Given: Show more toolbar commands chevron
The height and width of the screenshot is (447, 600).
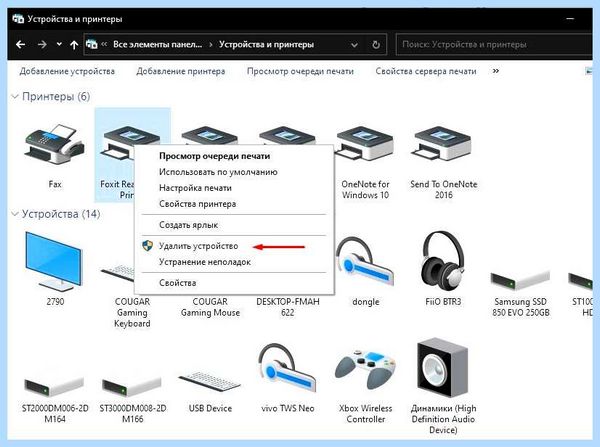Looking at the screenshot, I should click(496, 71).
